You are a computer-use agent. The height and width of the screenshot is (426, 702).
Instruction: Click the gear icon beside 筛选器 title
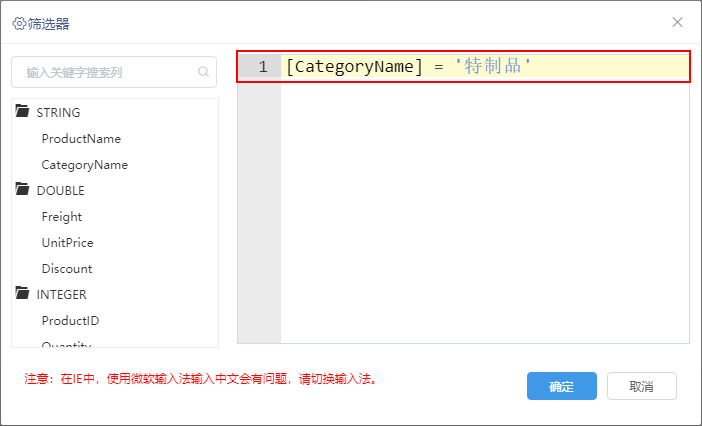(19, 23)
